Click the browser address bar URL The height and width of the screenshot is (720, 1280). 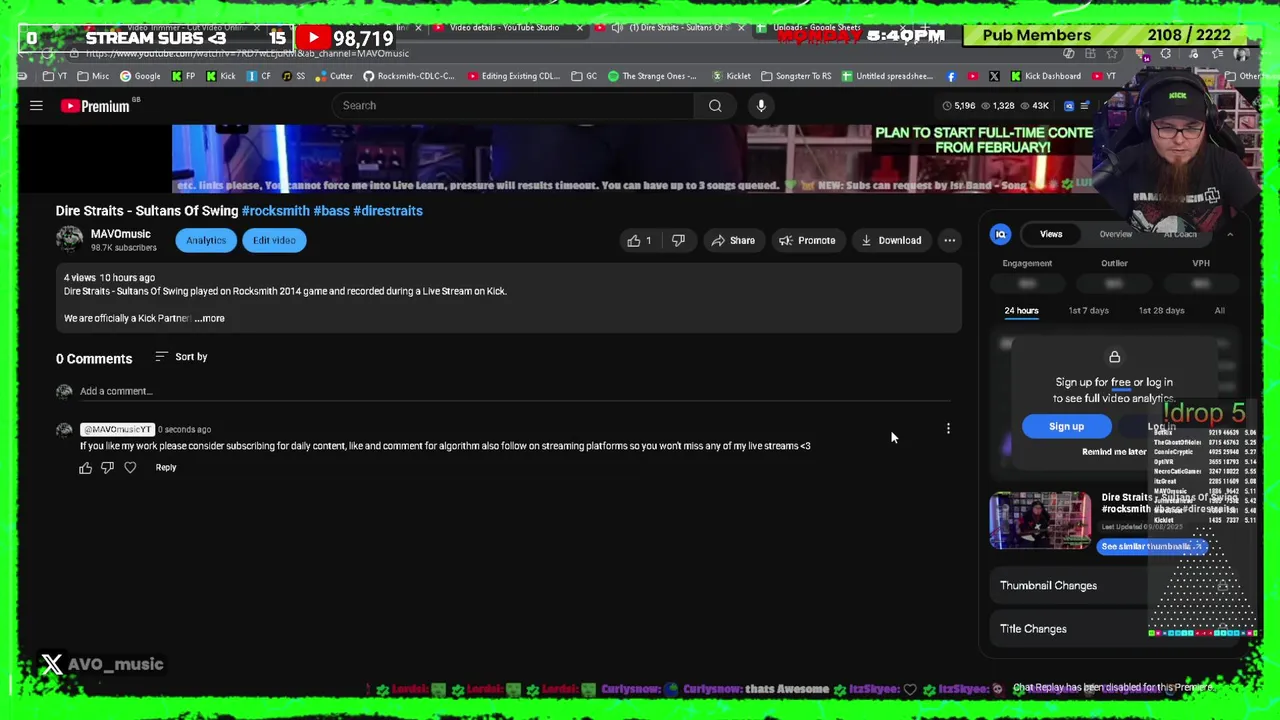pyautogui.click(x=248, y=53)
